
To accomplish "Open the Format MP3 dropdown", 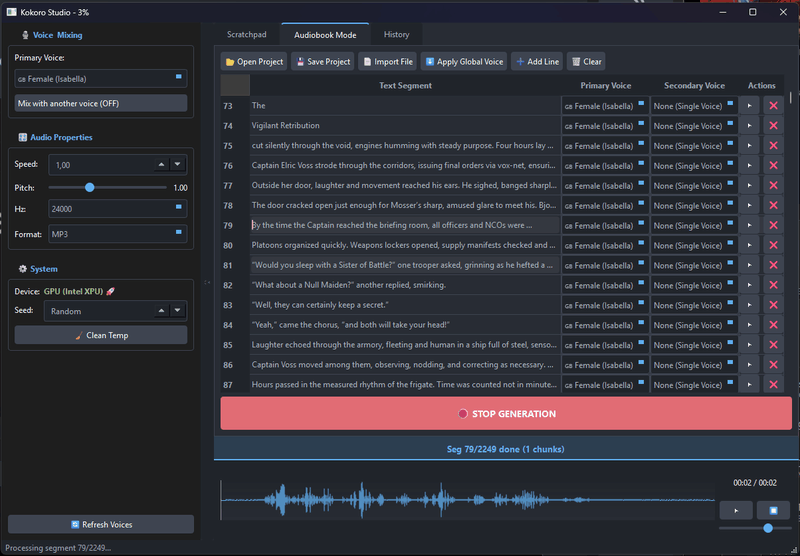I will click(x=117, y=234).
